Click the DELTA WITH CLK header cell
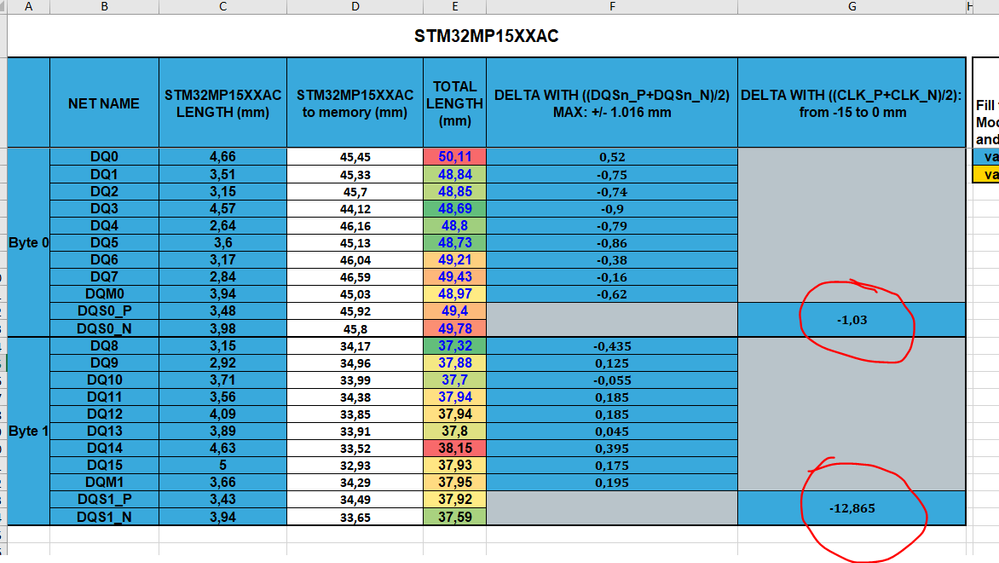999x563 pixels. 852,103
